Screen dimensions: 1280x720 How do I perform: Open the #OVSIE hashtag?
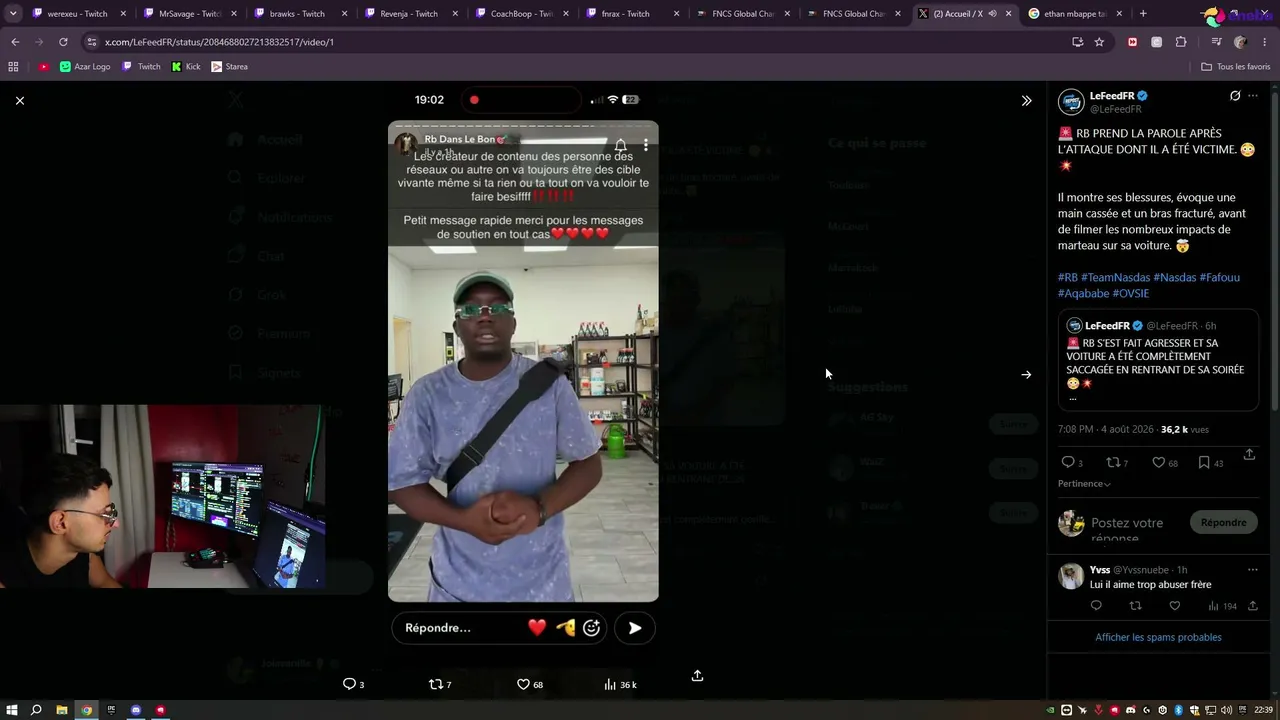click(x=1131, y=293)
